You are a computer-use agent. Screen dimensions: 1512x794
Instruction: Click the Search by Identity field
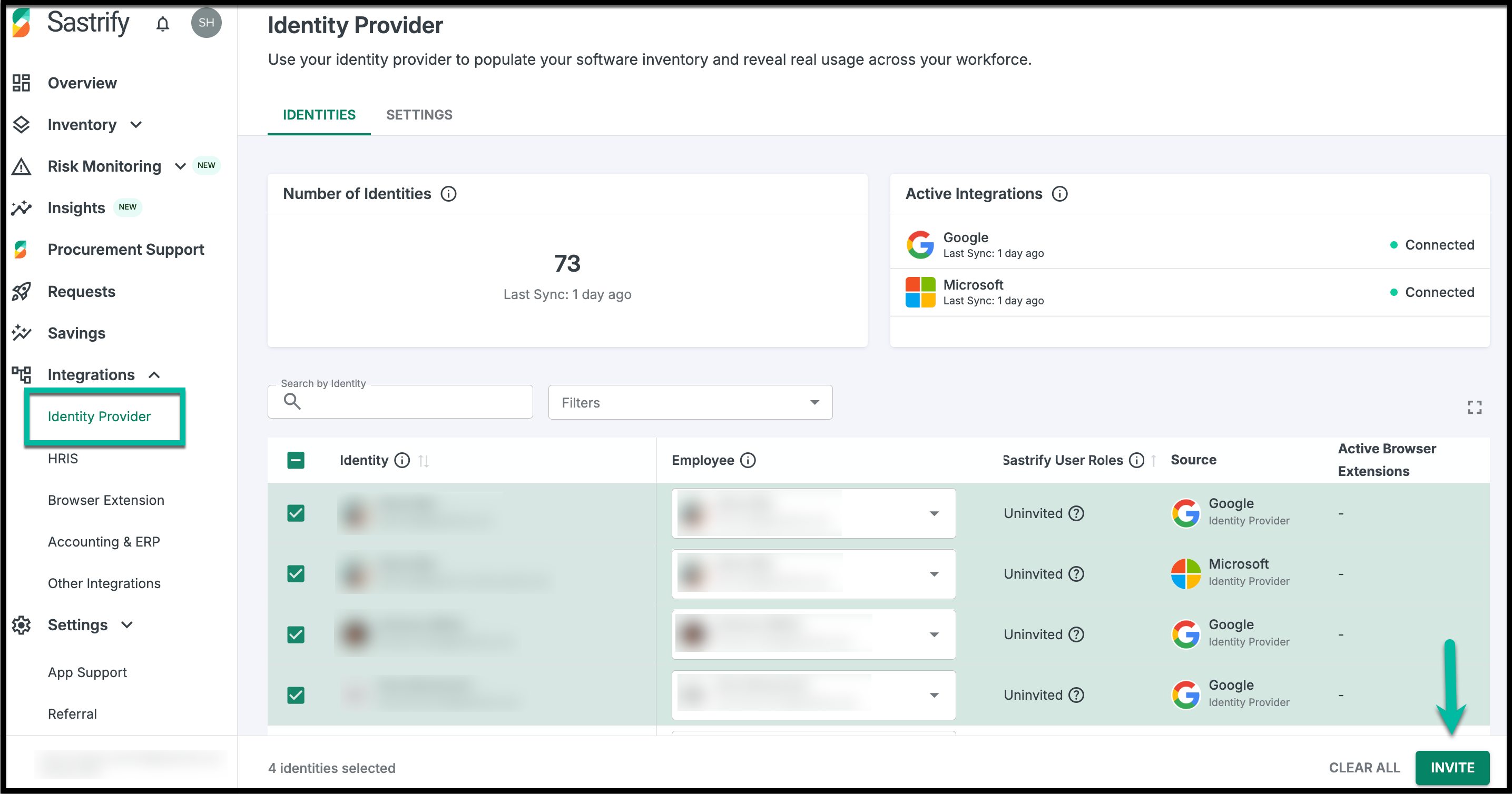411,402
